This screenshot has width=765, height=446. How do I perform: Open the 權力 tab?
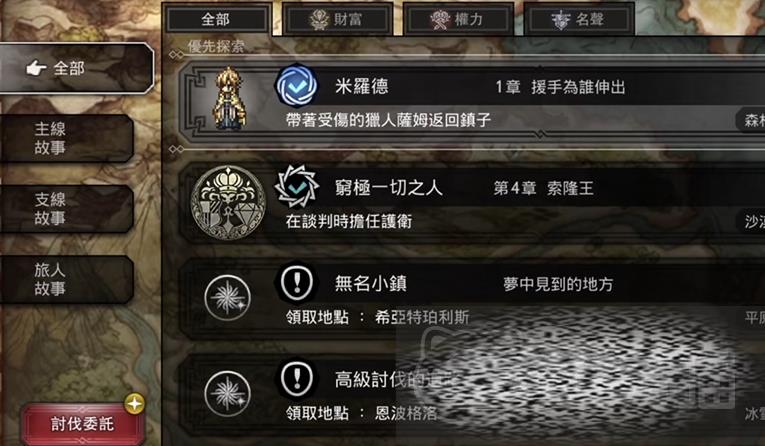tap(458, 20)
